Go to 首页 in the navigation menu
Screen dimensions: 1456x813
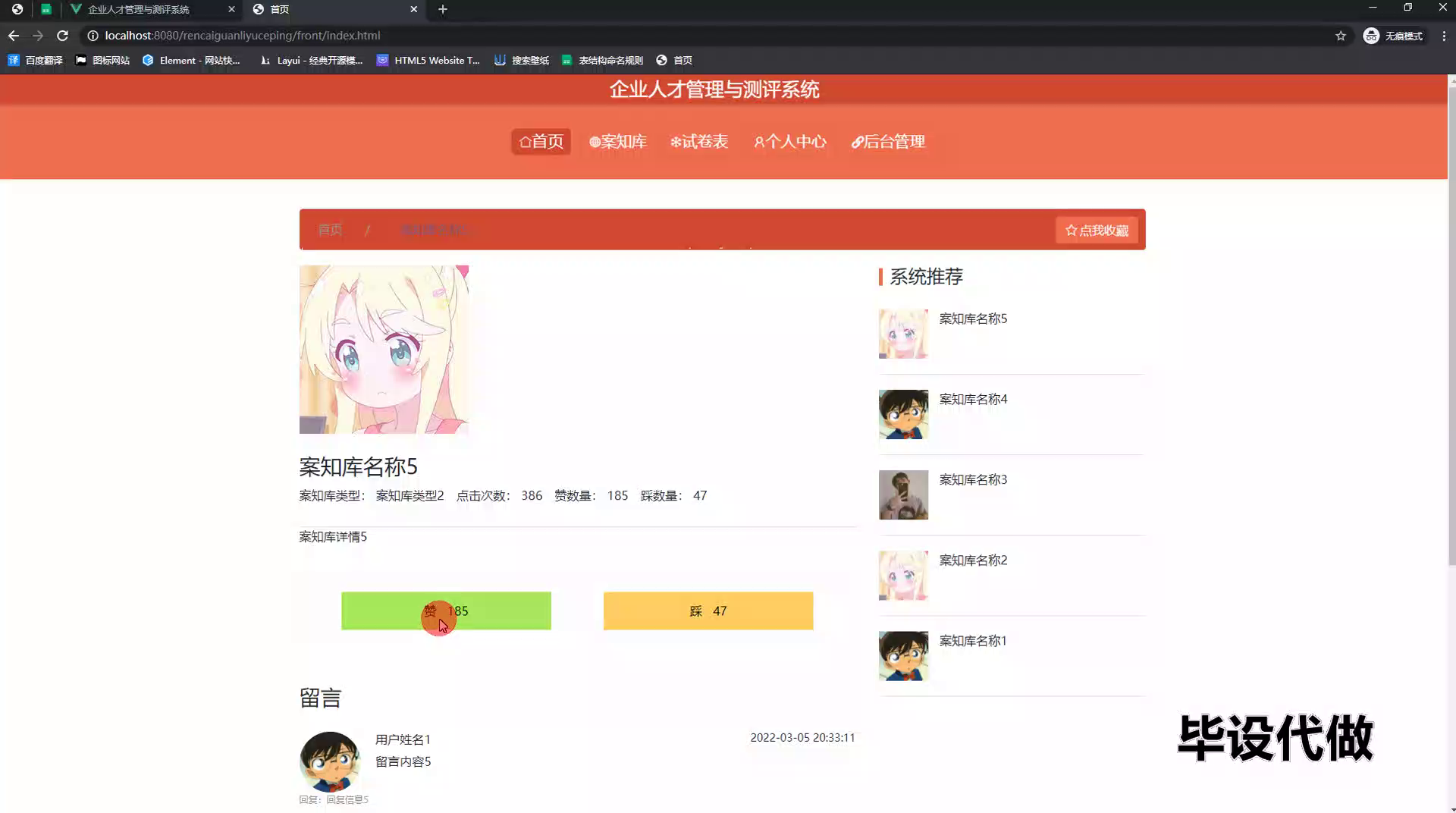tap(541, 142)
